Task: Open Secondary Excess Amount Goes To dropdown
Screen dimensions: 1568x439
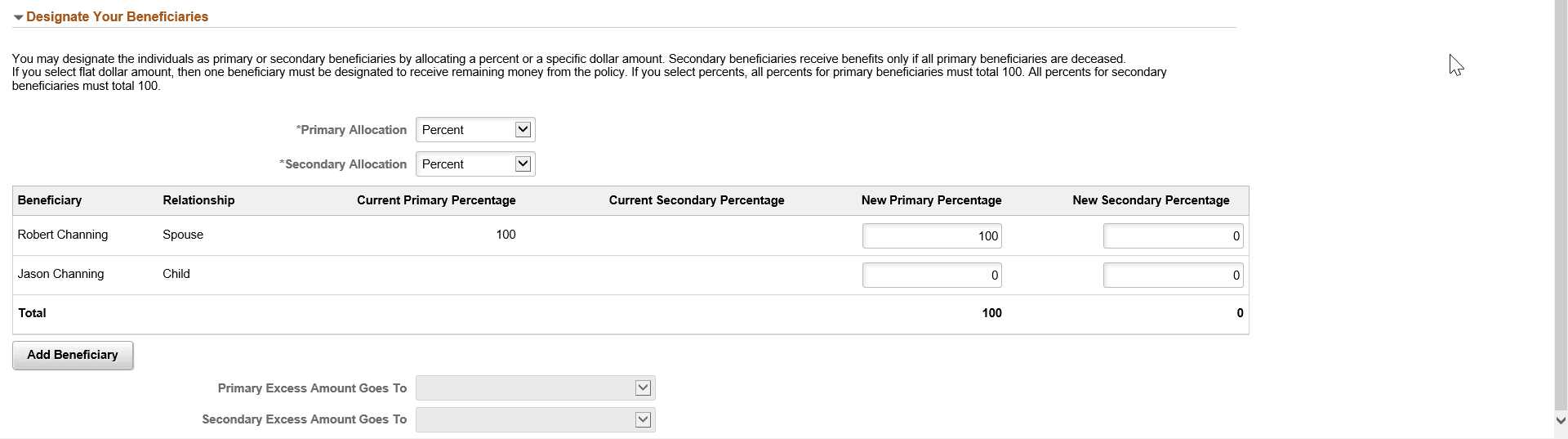Action: pyautogui.click(x=536, y=420)
